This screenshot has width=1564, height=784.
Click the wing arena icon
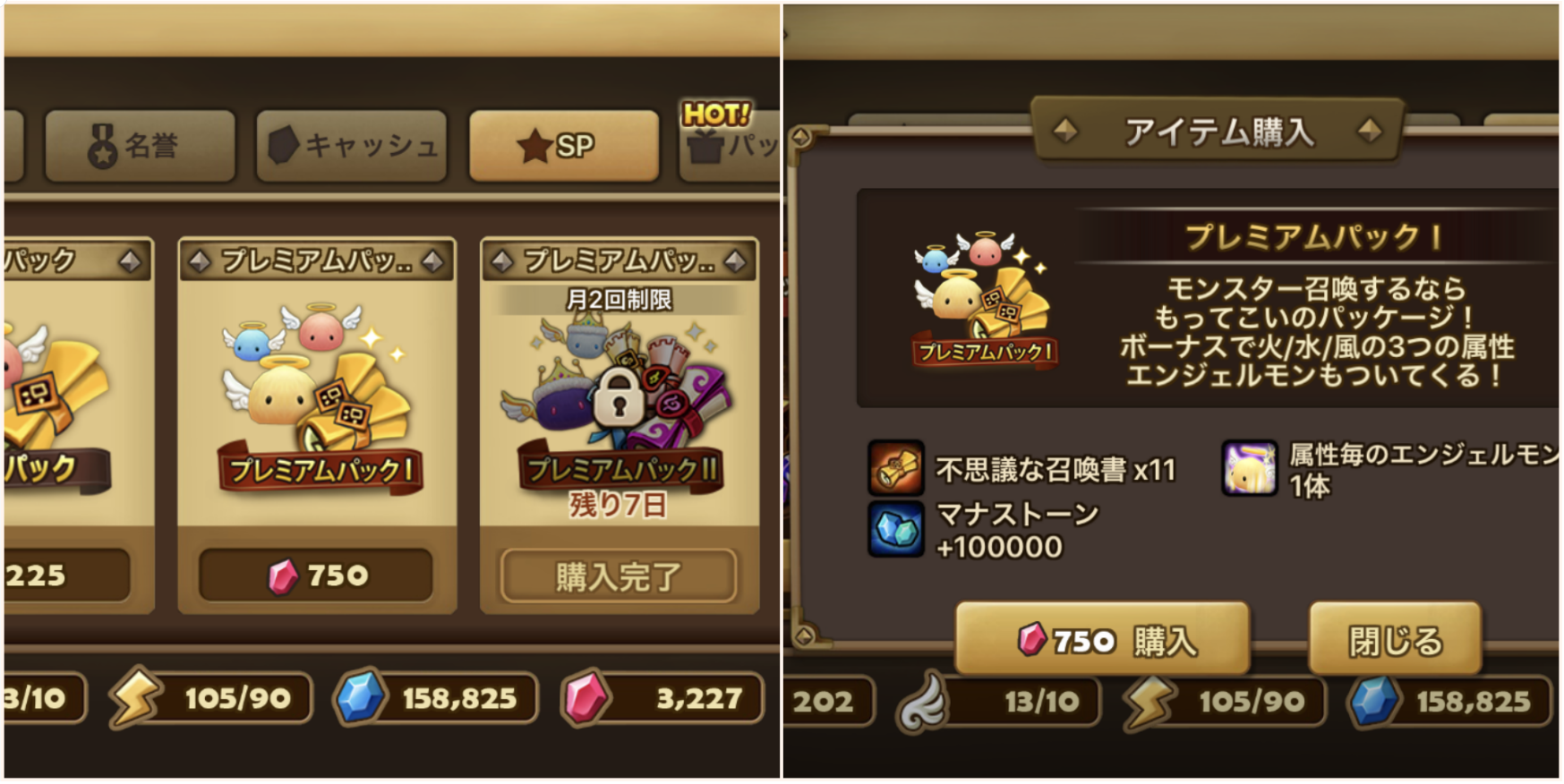tap(923, 702)
